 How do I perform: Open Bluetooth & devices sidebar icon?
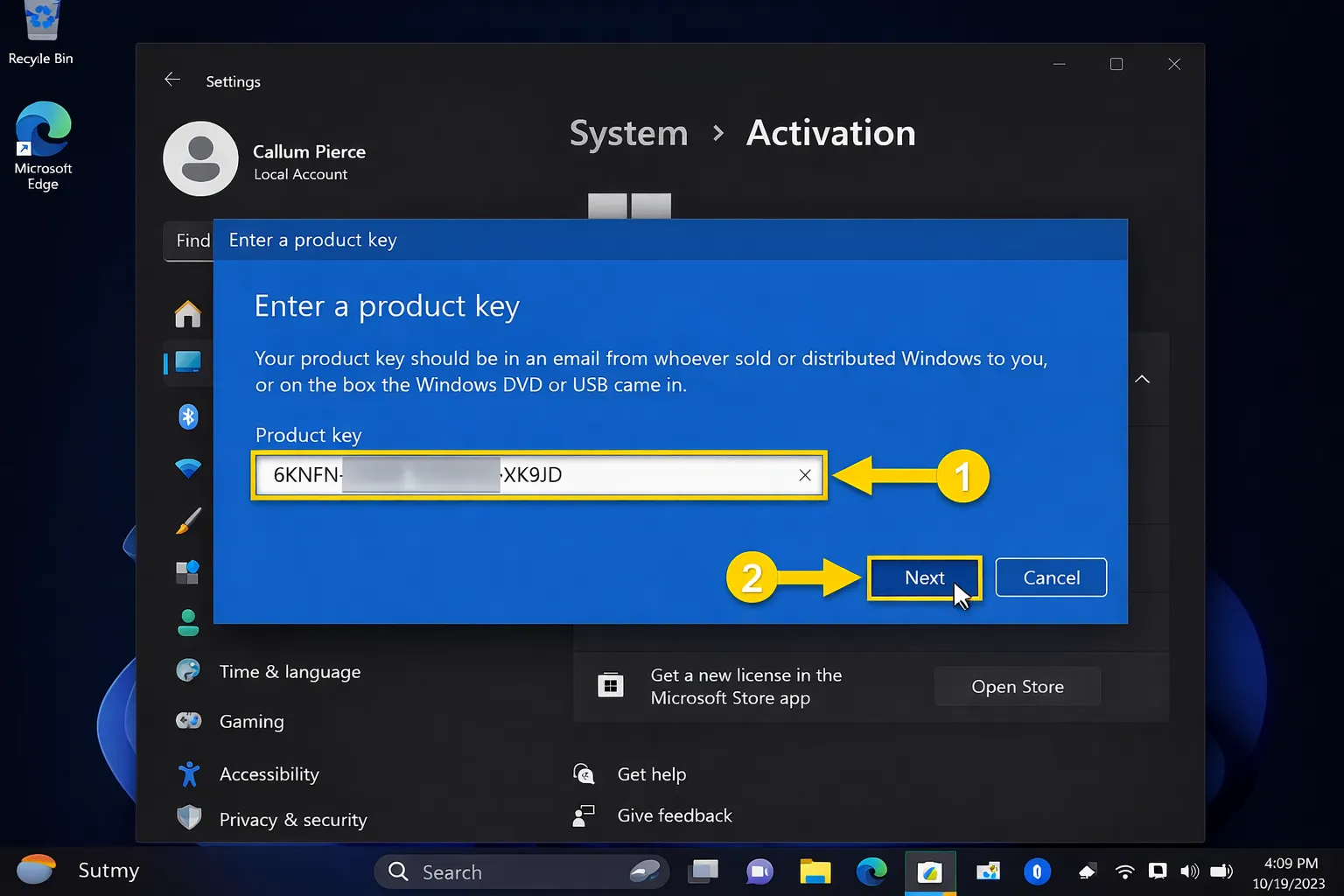pyautogui.click(x=188, y=416)
